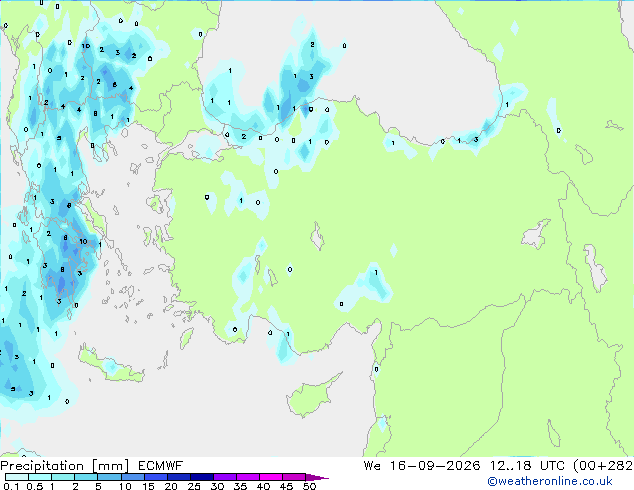Pick the dark navy 25–30 mm swatch

click(x=202, y=477)
